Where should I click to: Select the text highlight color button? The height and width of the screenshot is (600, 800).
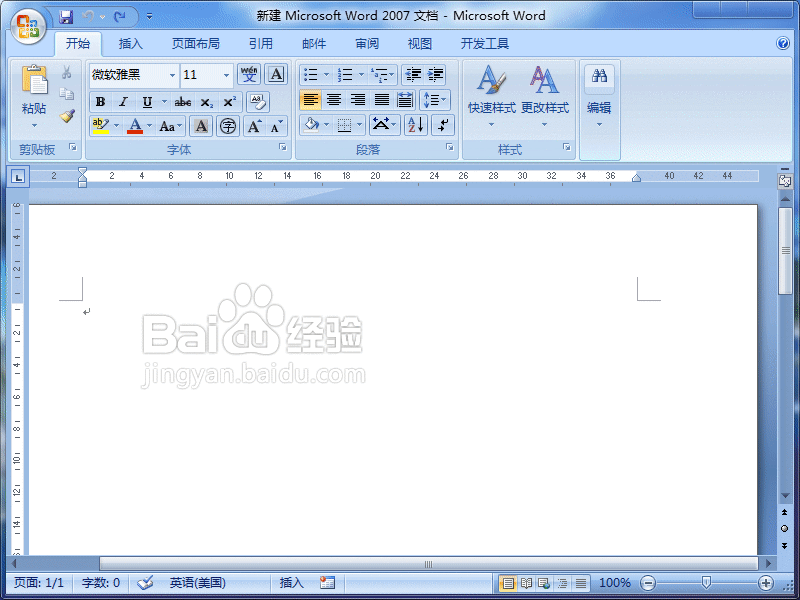[101, 126]
